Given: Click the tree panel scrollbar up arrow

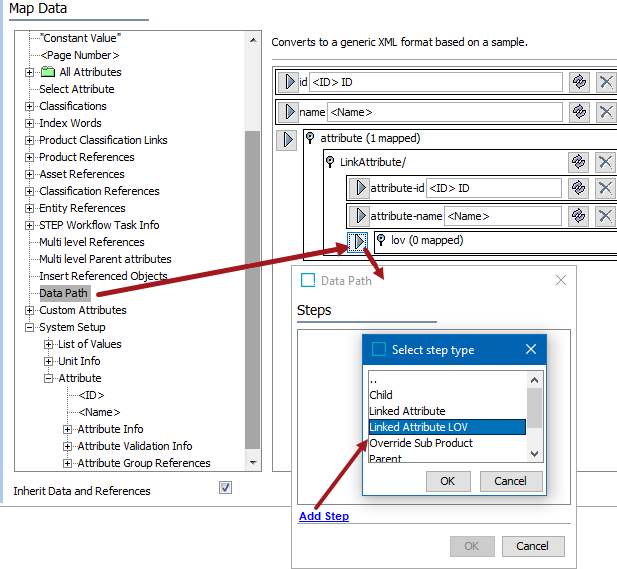Looking at the screenshot, I should coord(253,40).
